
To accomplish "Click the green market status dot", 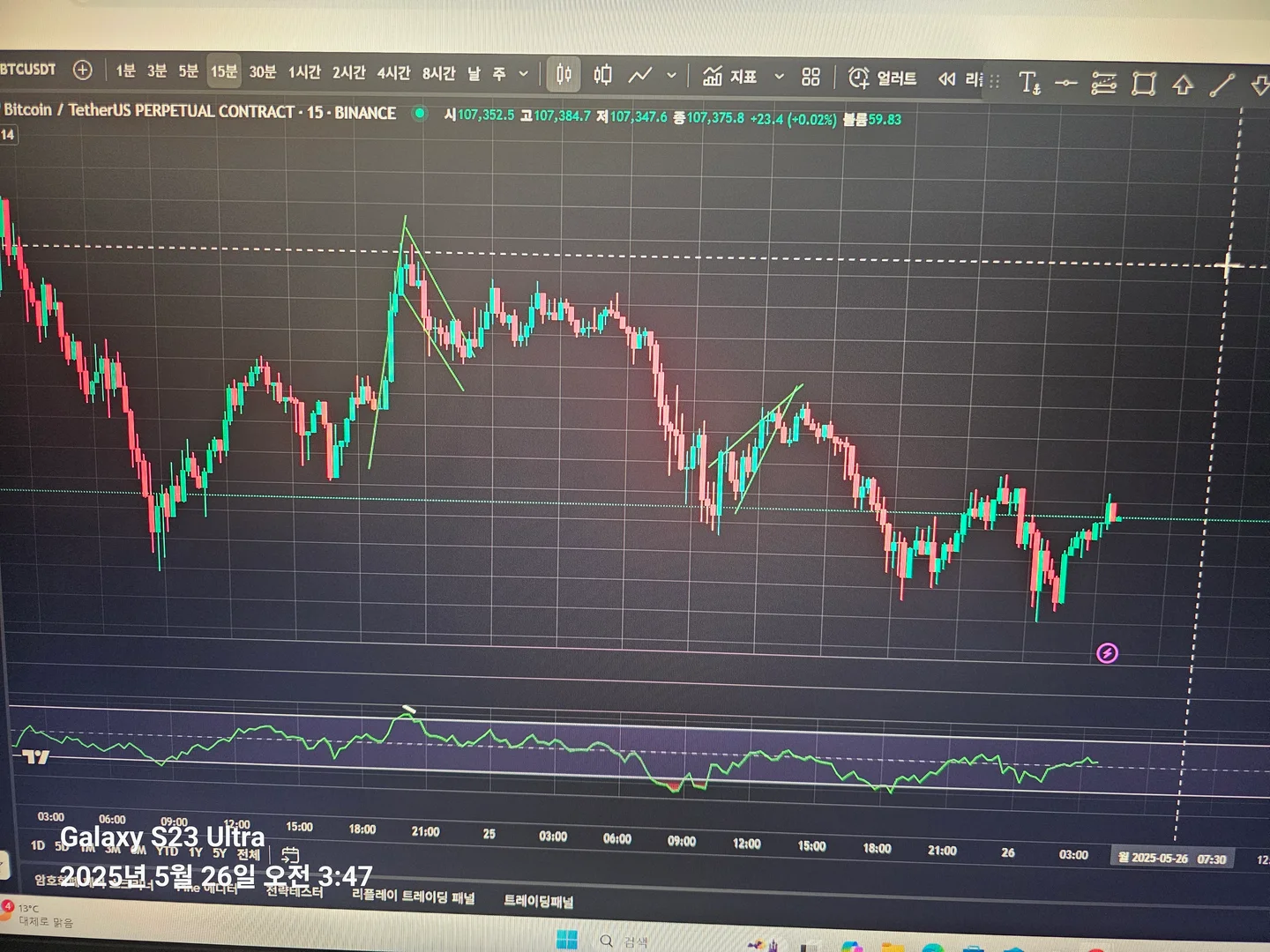I will pos(420,113).
